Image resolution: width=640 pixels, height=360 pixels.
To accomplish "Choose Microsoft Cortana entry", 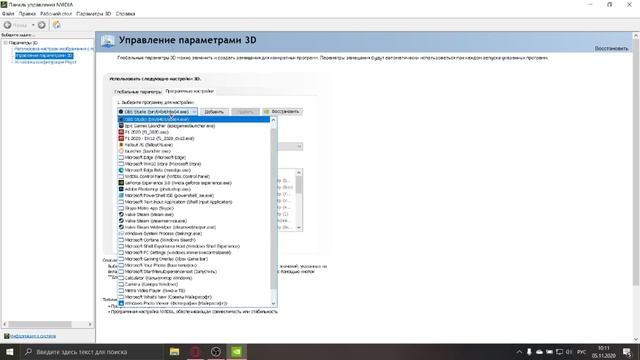I will (194, 240).
